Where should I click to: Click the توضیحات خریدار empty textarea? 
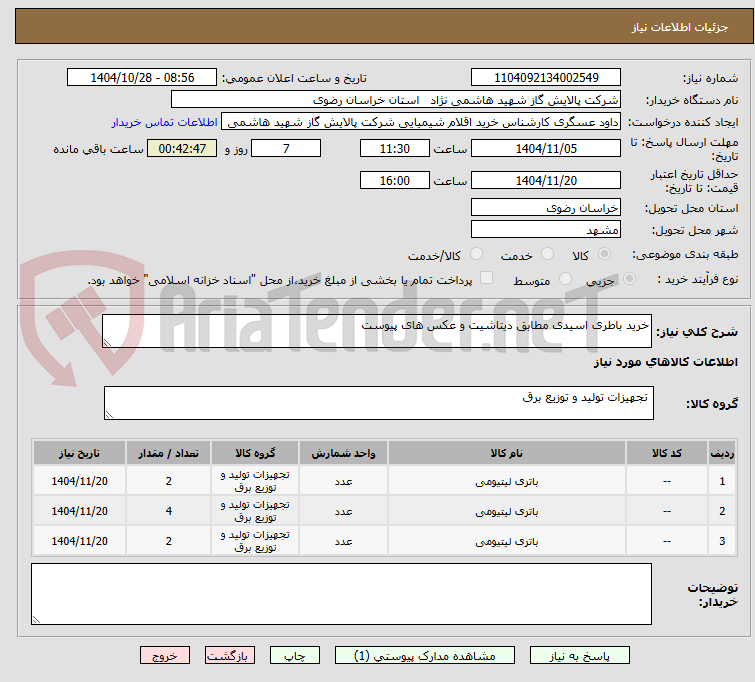click(x=341, y=594)
